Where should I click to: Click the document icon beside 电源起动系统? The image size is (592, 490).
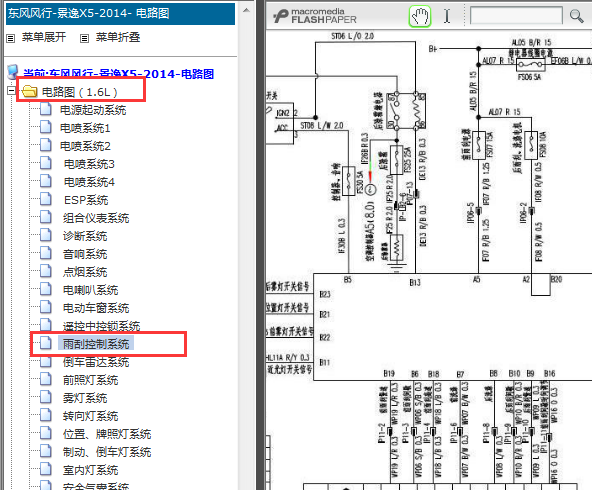(x=46, y=109)
